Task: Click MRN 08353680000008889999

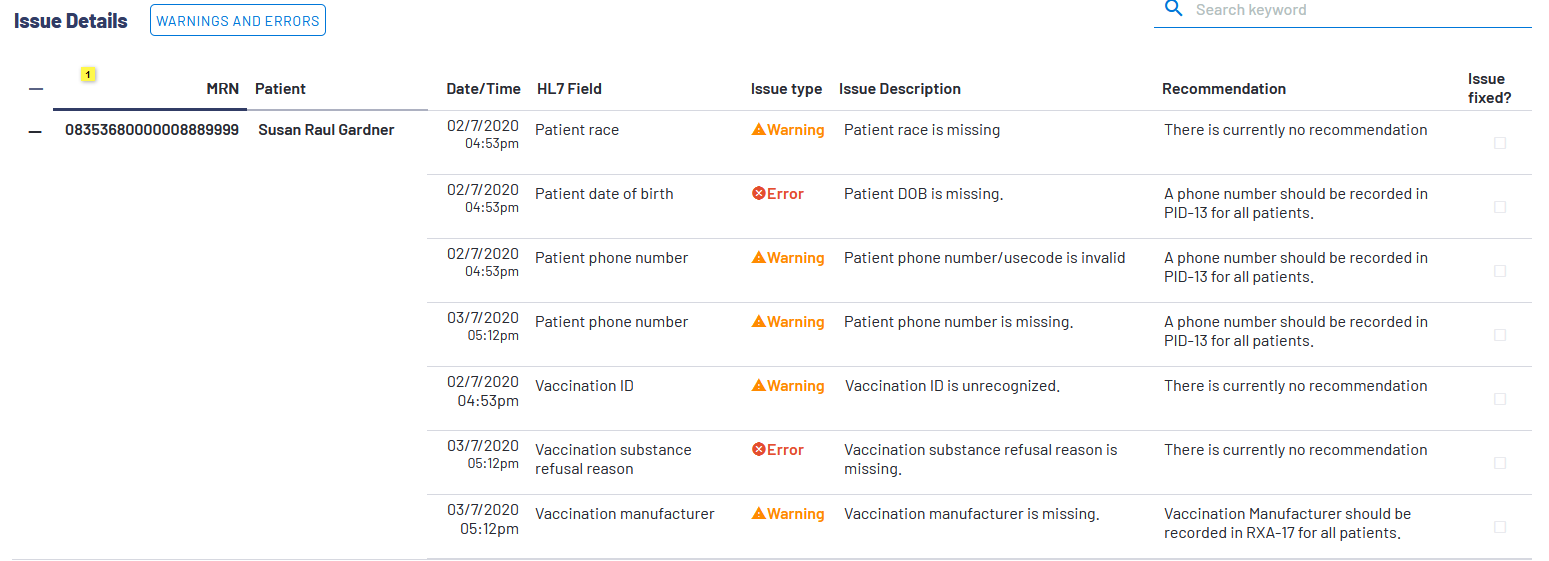Action: click(152, 130)
